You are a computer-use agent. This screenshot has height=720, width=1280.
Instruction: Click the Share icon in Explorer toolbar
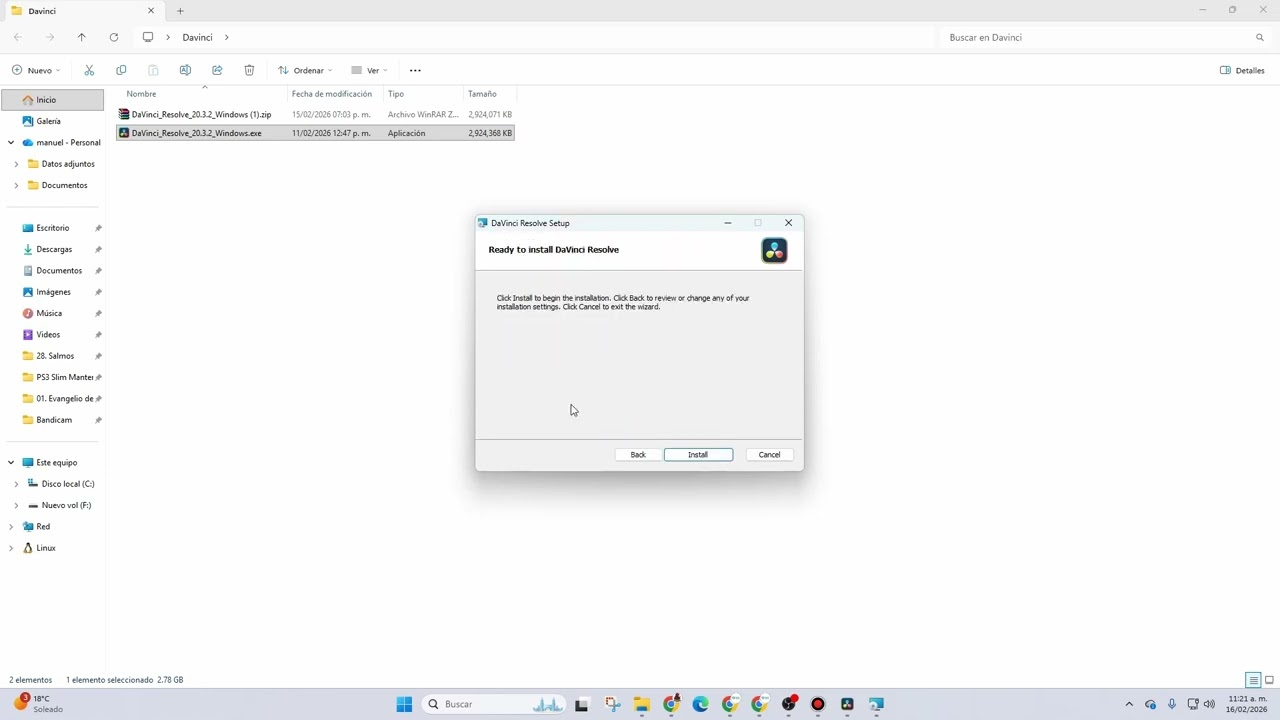[217, 70]
